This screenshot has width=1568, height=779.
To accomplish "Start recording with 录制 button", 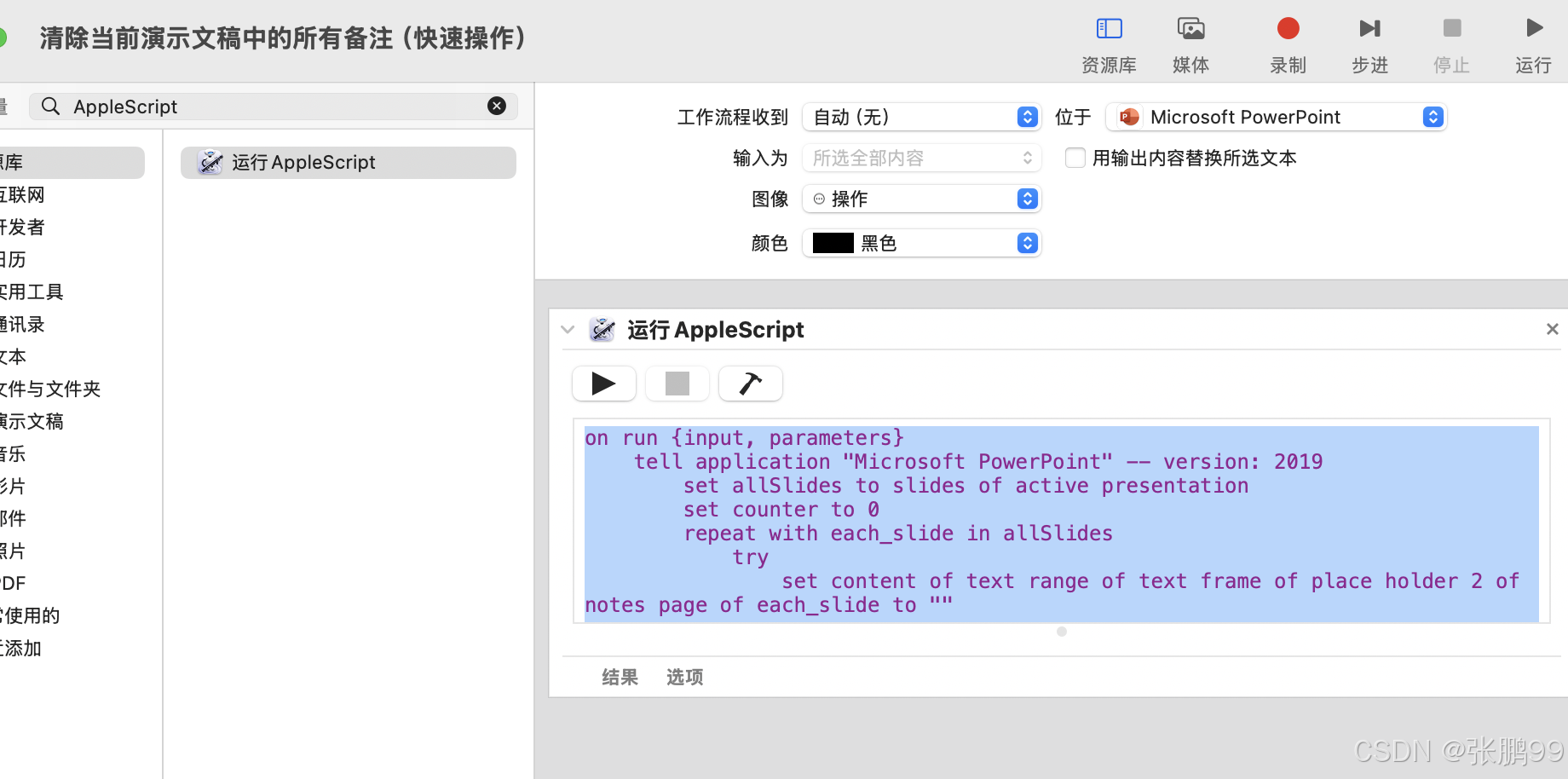I will (x=1288, y=45).
